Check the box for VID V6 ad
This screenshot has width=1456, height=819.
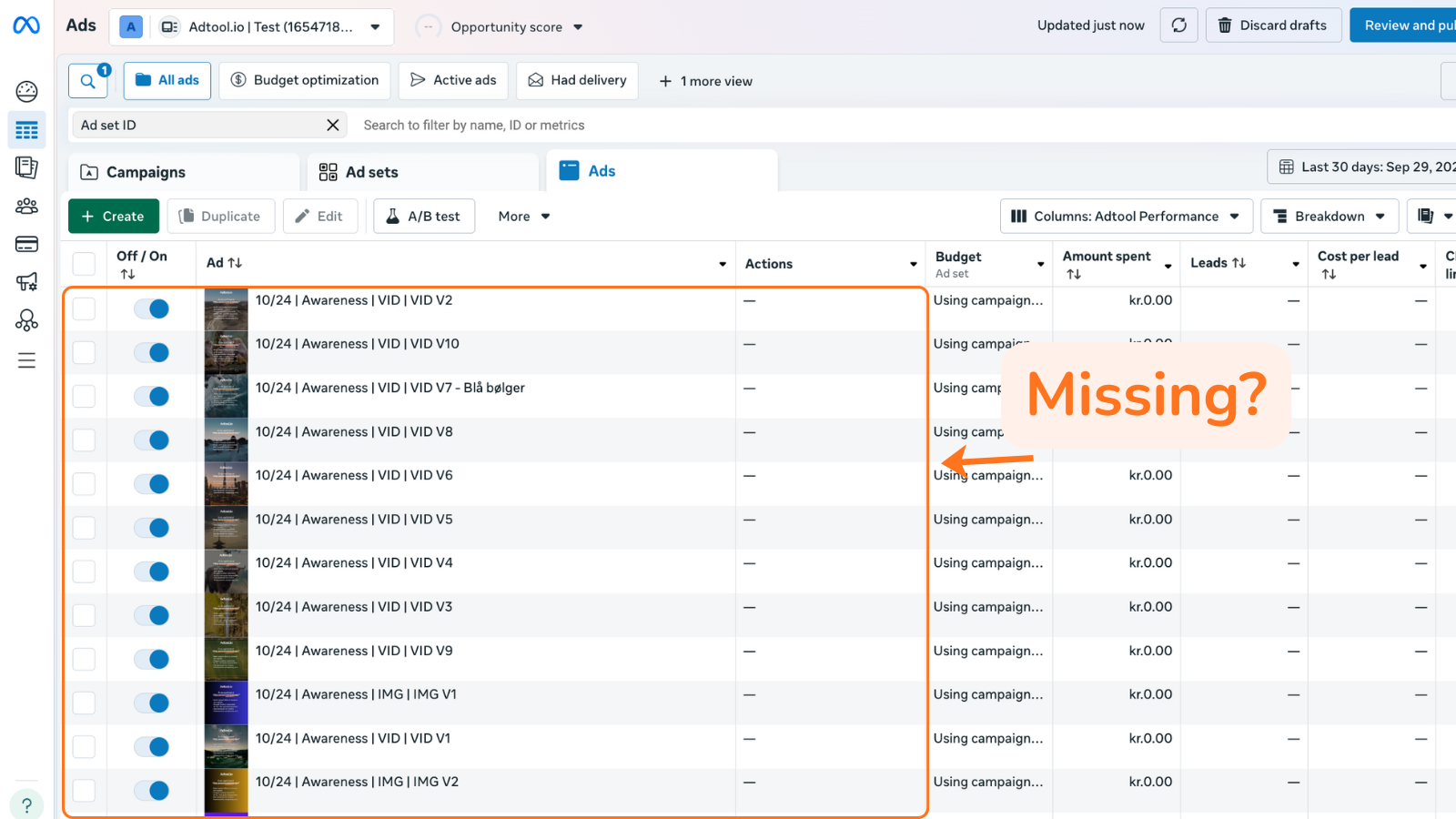(x=84, y=484)
